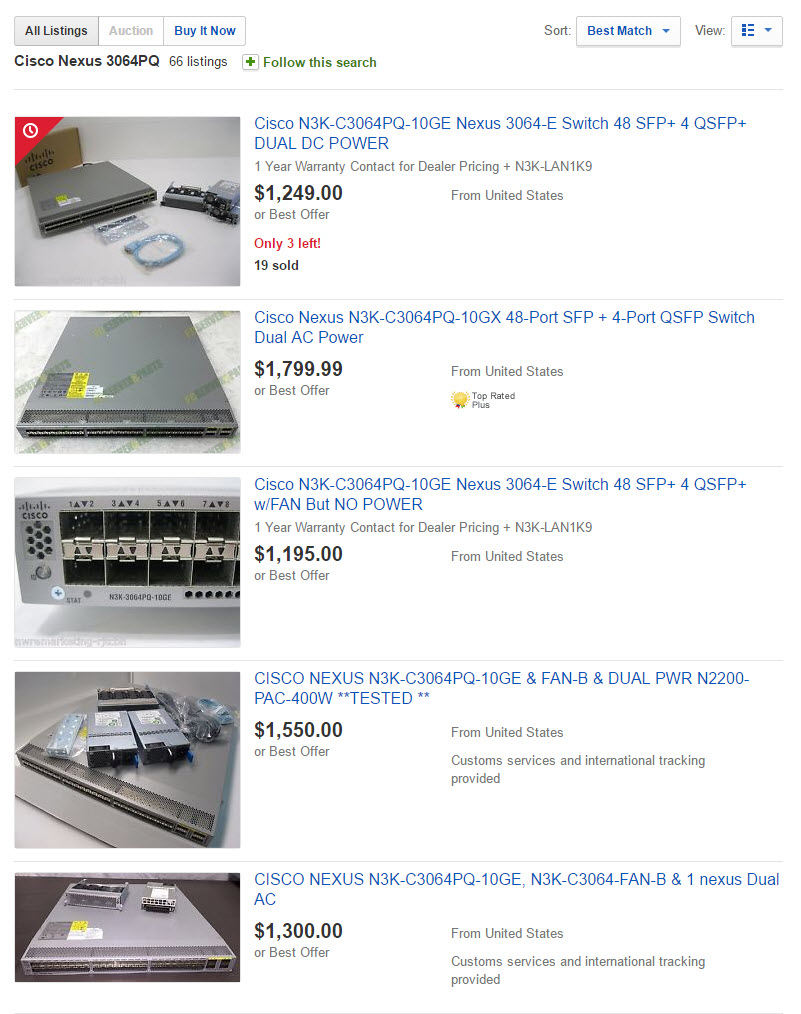Click thumbnail of the $1,300.00 listing

pos(127,927)
